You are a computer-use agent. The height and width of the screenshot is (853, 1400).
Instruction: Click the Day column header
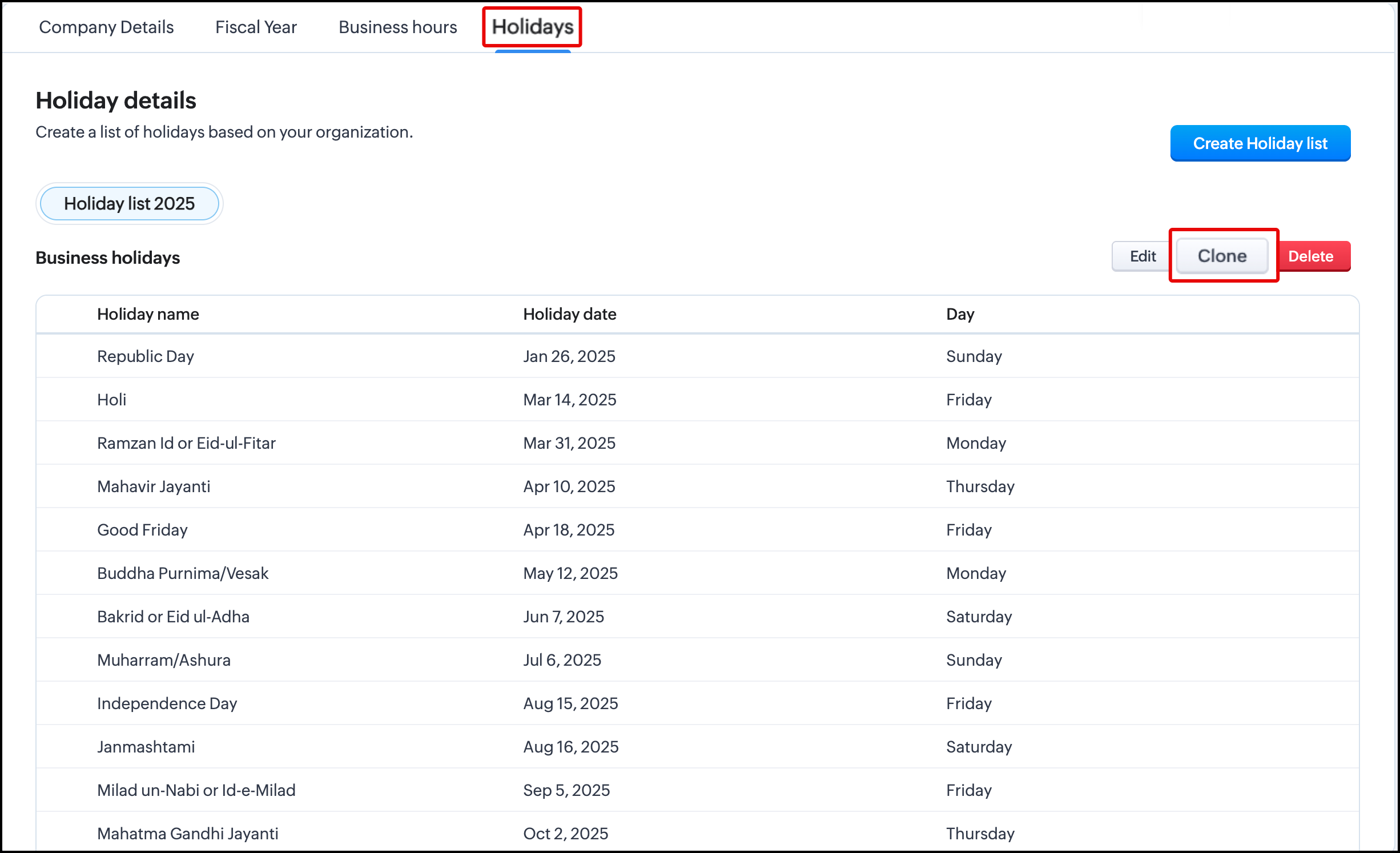tap(960, 314)
